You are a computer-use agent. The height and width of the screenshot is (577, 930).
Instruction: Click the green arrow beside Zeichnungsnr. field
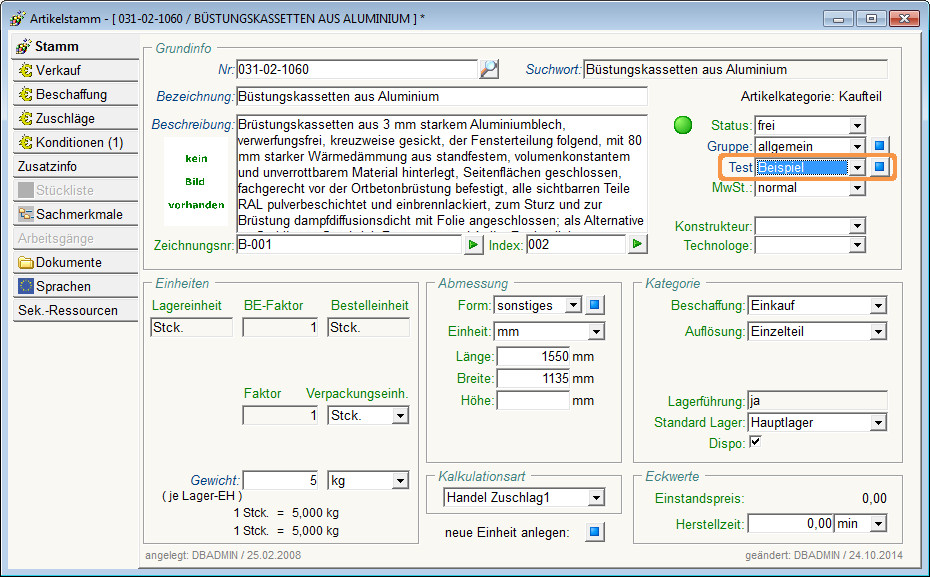click(x=473, y=244)
